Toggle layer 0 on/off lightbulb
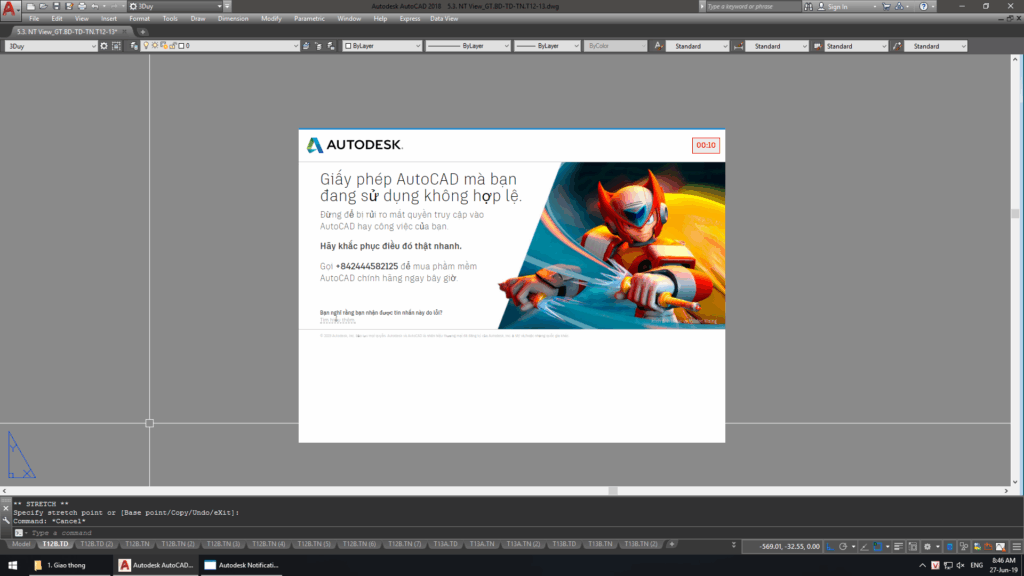 pos(145,46)
